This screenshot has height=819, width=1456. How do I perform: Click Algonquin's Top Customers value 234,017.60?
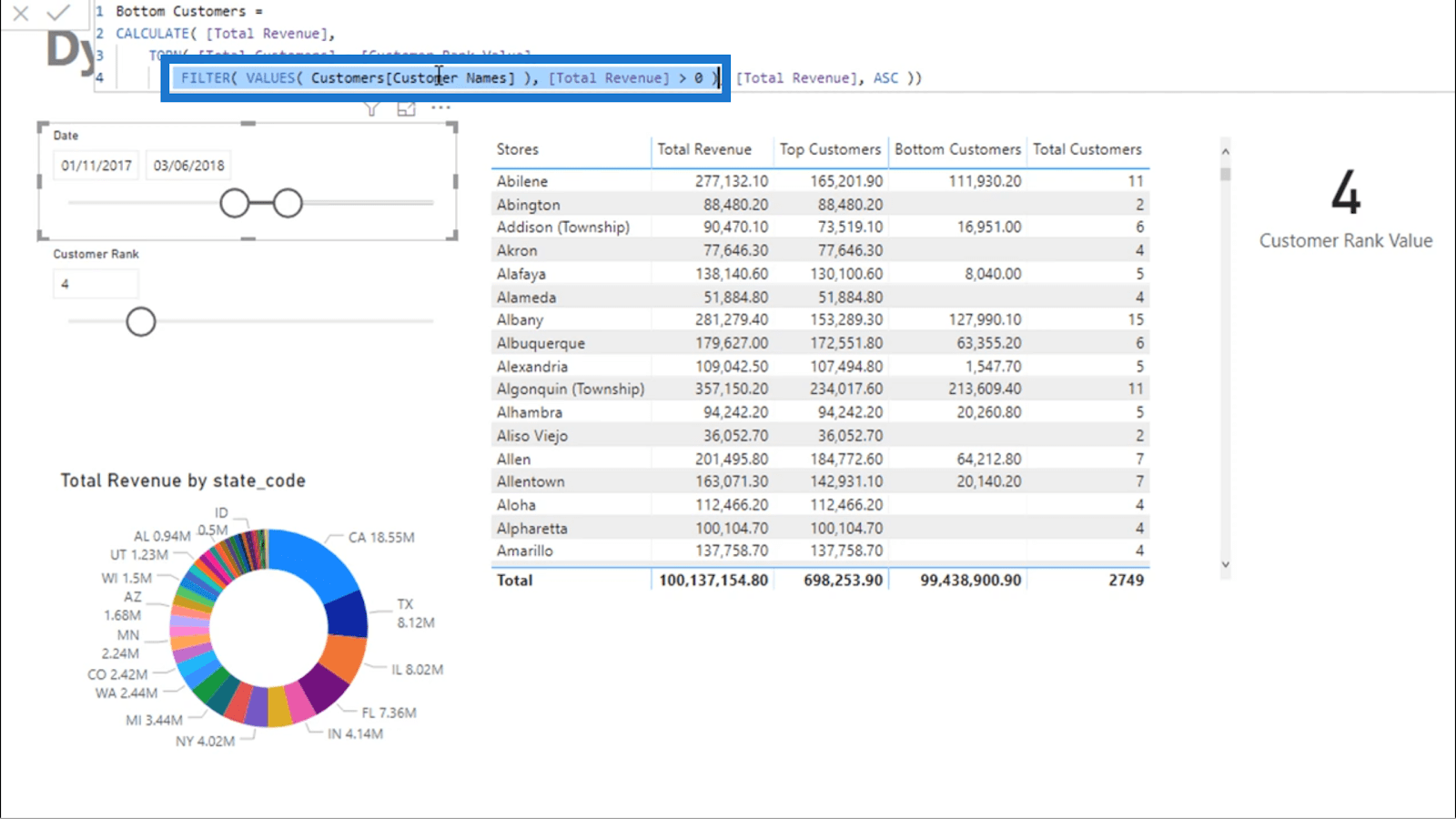click(x=846, y=389)
